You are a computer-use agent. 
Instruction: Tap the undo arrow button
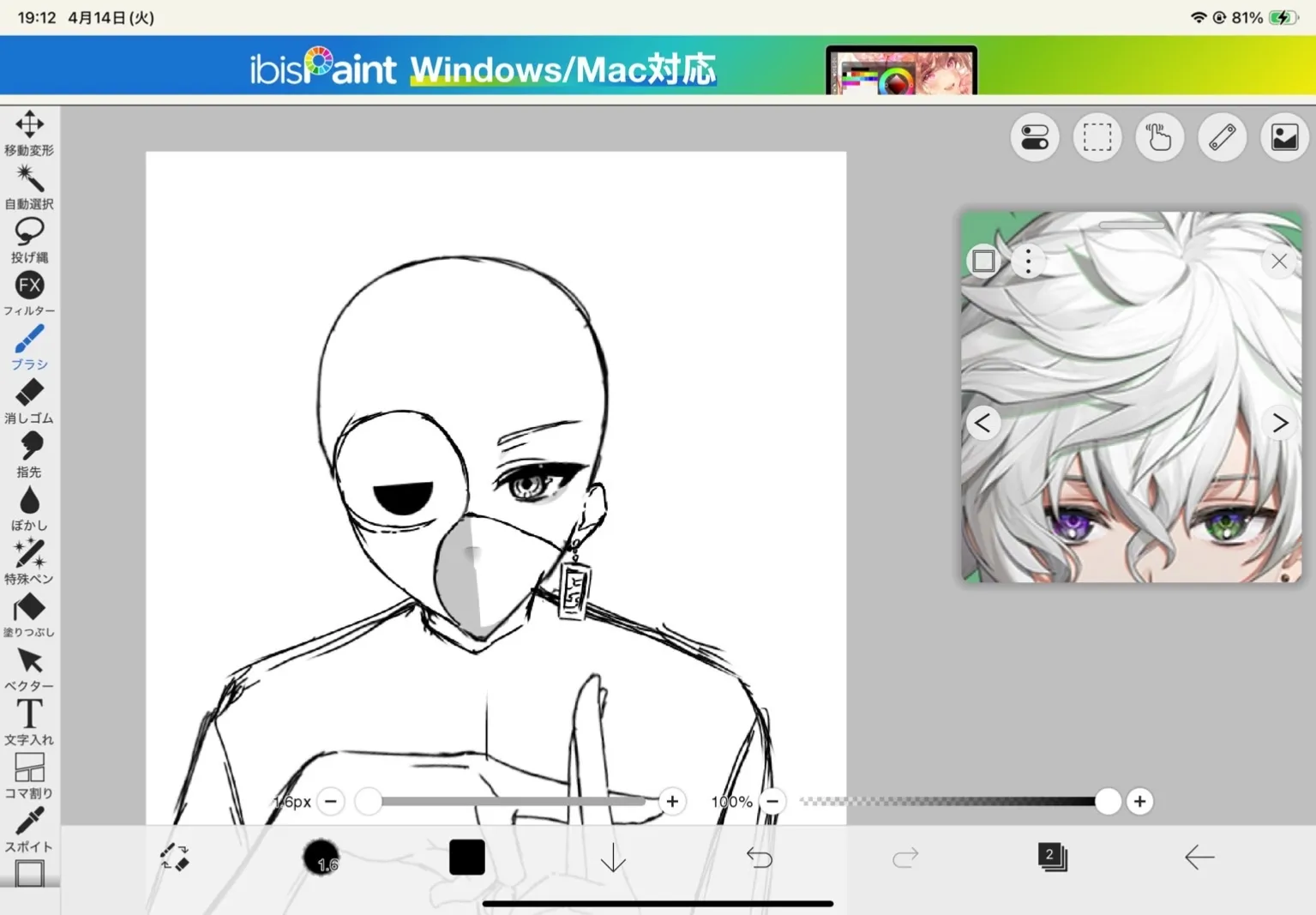(x=760, y=857)
